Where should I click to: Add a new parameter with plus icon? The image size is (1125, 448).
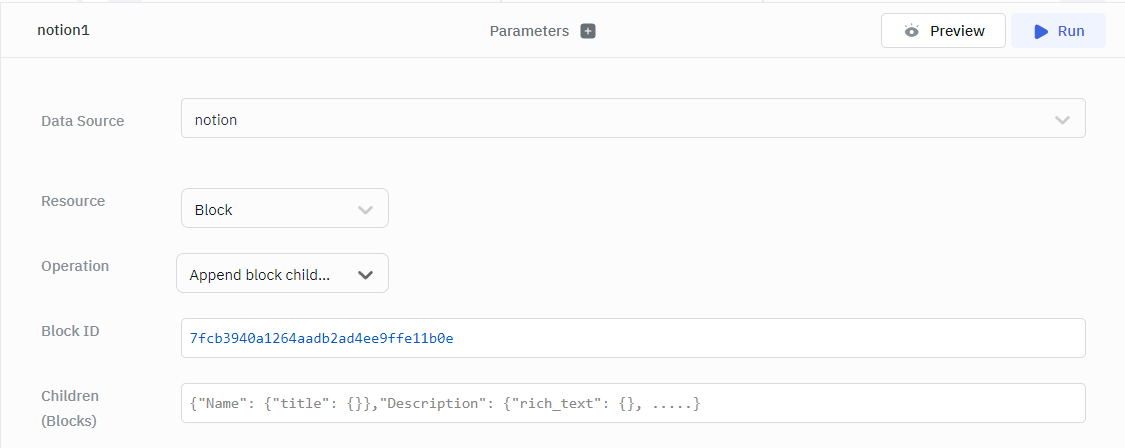[x=588, y=31]
